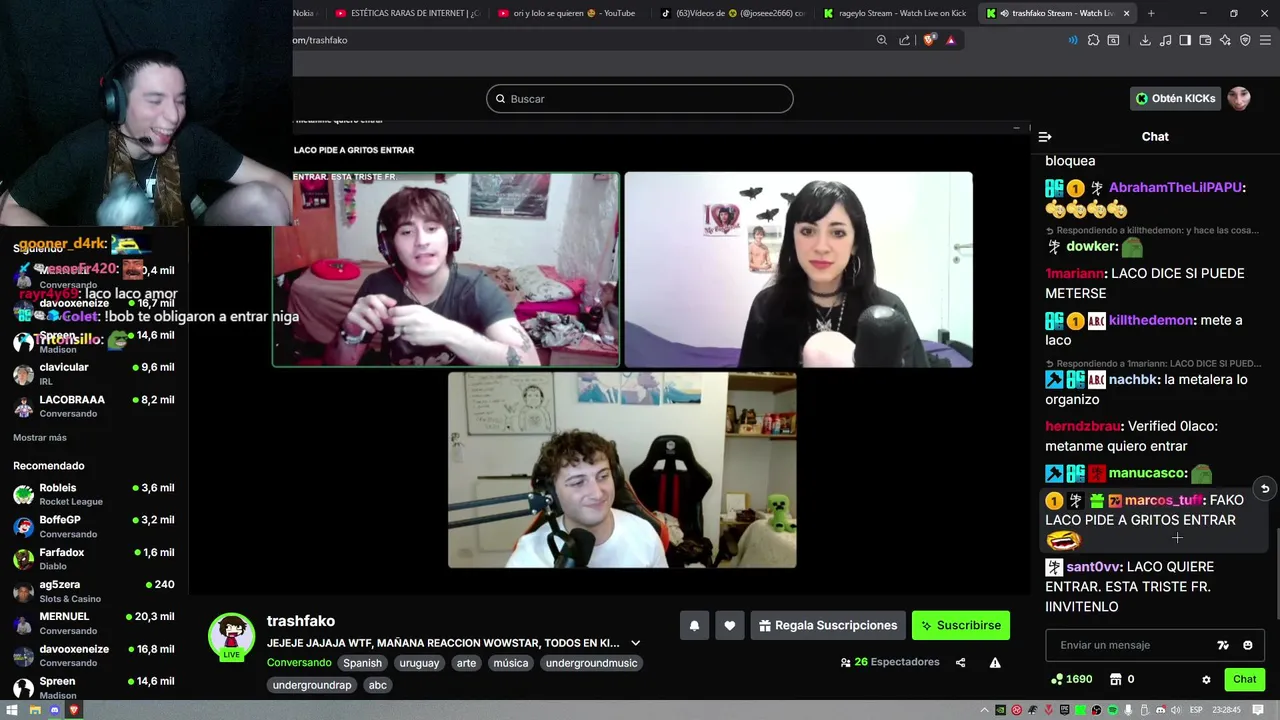1280x720 pixels.
Task: Click the undergroundrap tag
Action: 312,686
